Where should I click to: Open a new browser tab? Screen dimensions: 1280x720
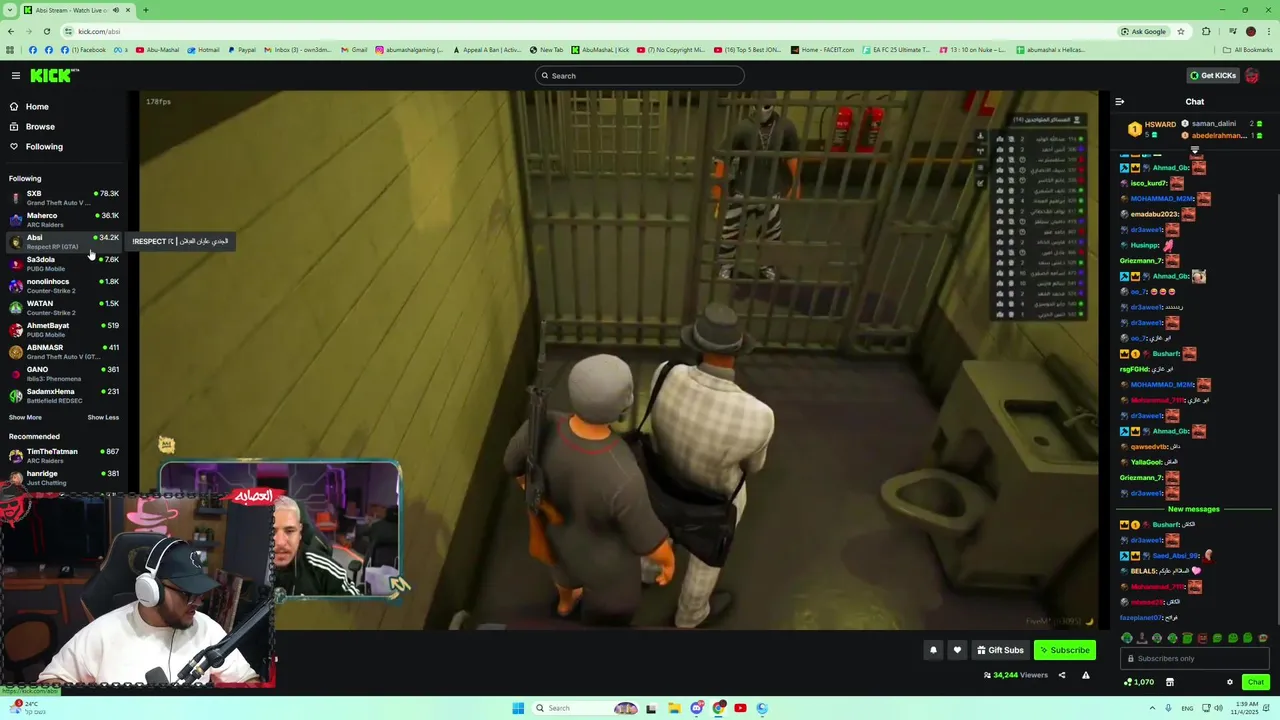click(146, 10)
